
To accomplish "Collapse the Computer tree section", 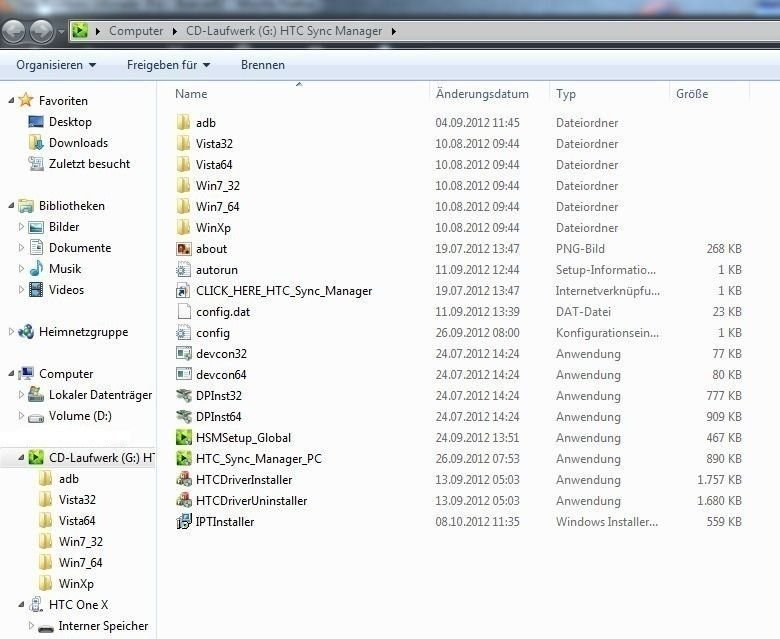I will 11,373.
